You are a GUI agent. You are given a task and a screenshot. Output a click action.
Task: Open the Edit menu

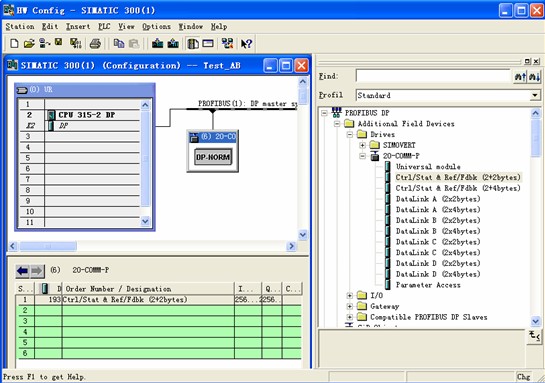click(50, 27)
